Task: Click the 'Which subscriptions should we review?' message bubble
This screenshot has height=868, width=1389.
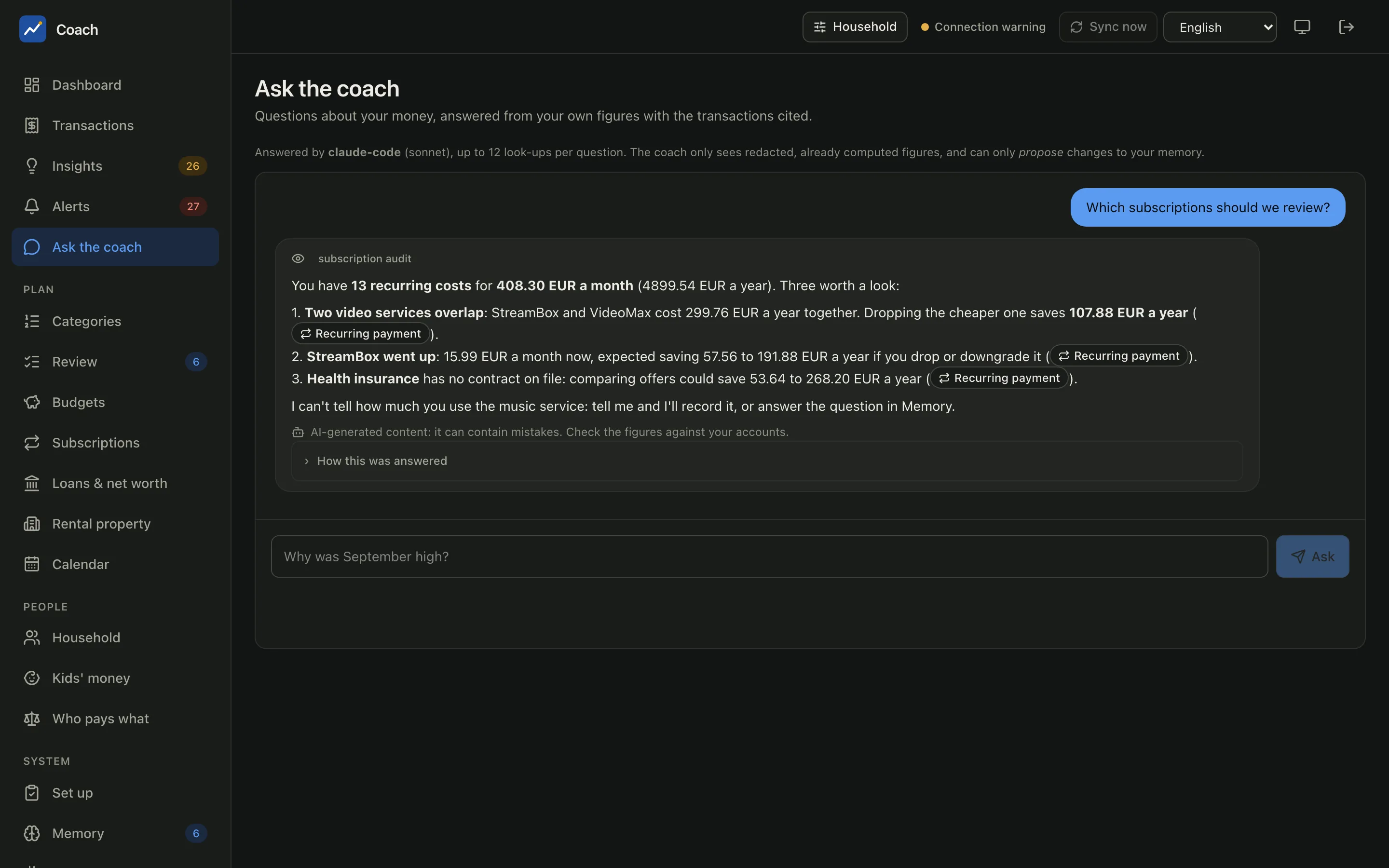Action: click(x=1208, y=207)
